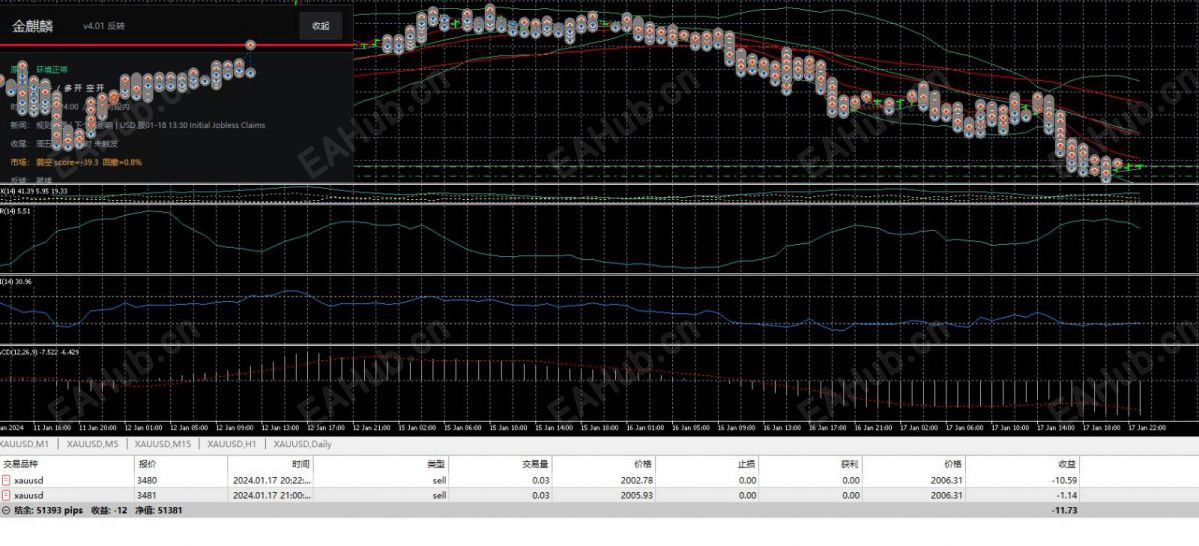Click the 结余: 51393 pips balance text

[47, 510]
